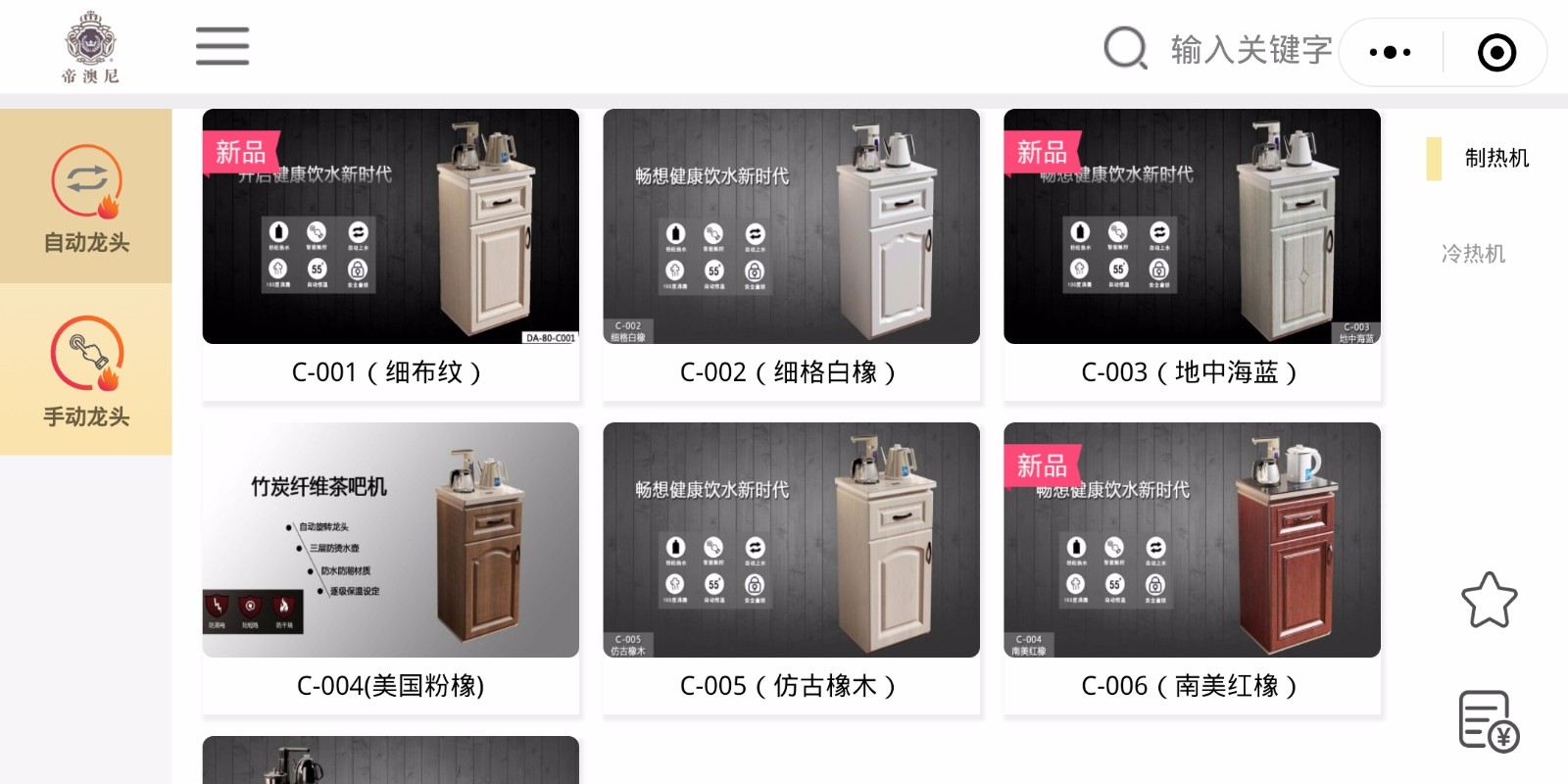Open the quotation list yen icon

tap(1489, 721)
